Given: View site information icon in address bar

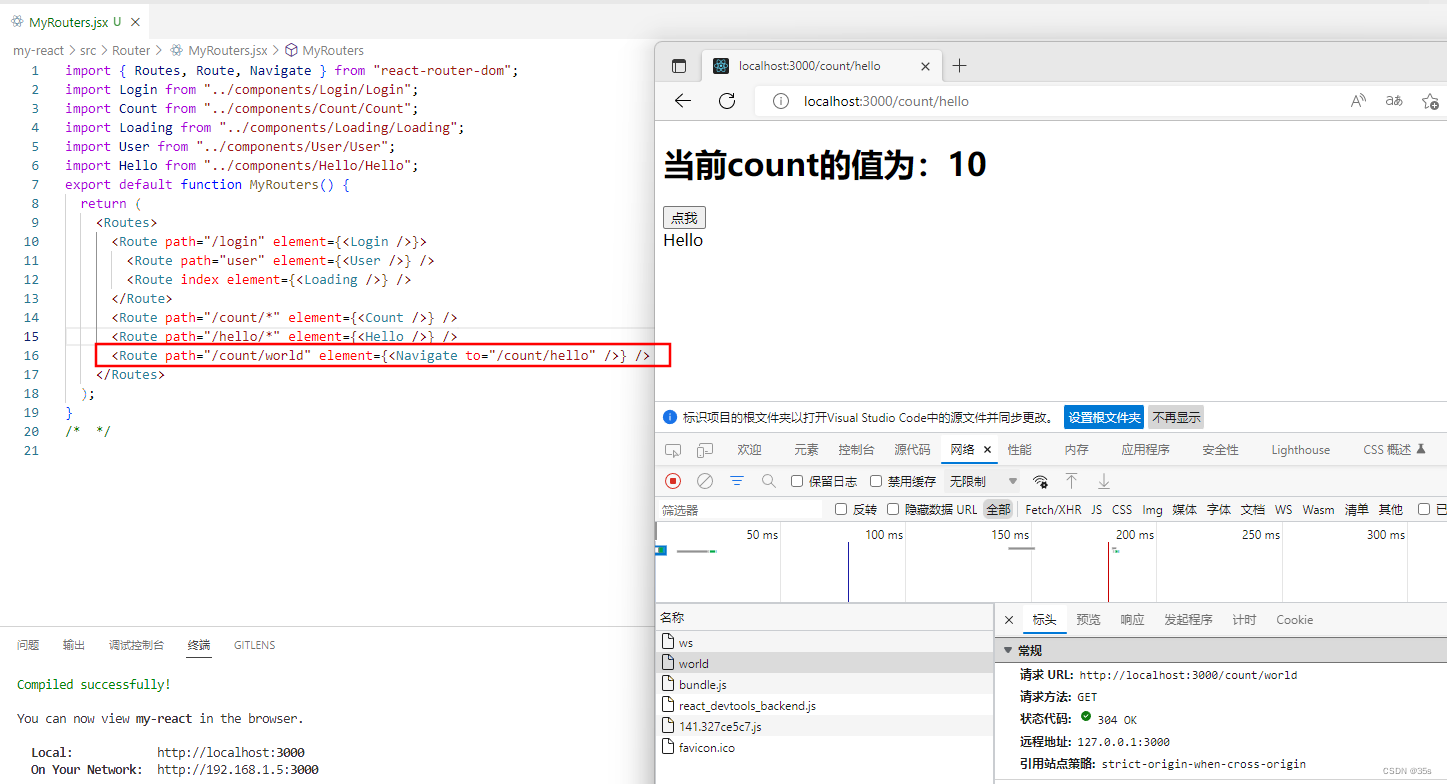Looking at the screenshot, I should (x=782, y=101).
